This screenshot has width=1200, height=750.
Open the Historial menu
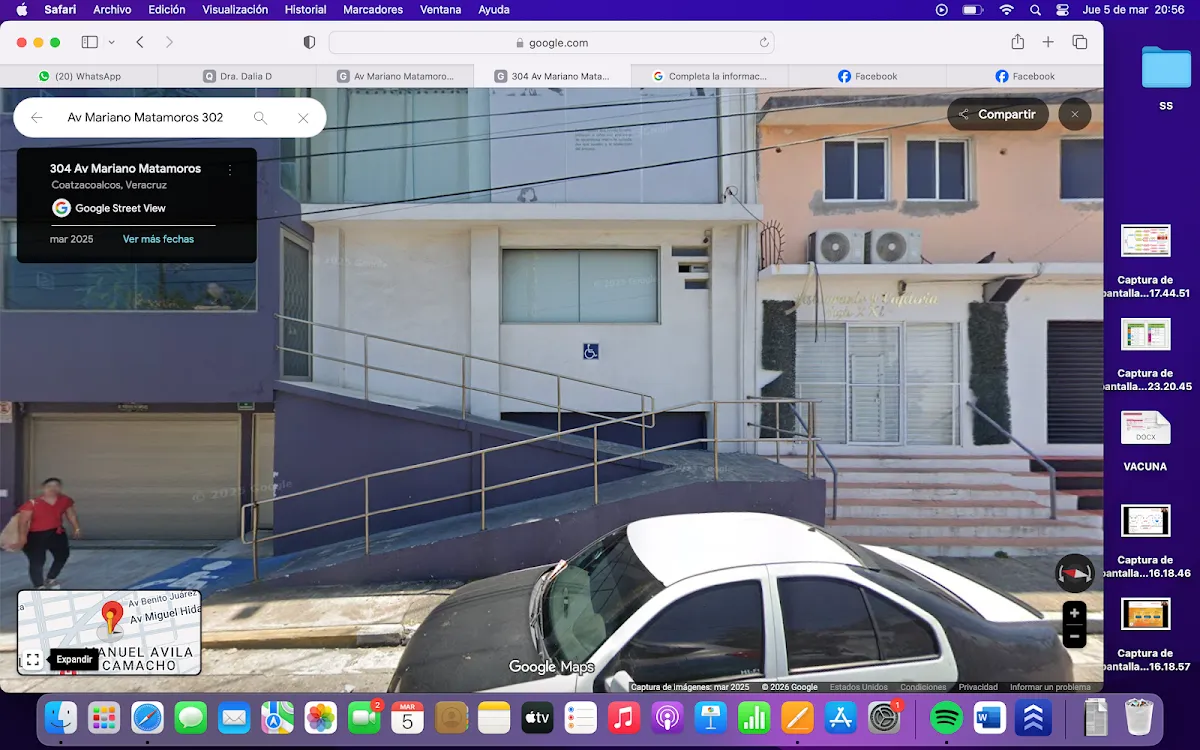coord(305,10)
